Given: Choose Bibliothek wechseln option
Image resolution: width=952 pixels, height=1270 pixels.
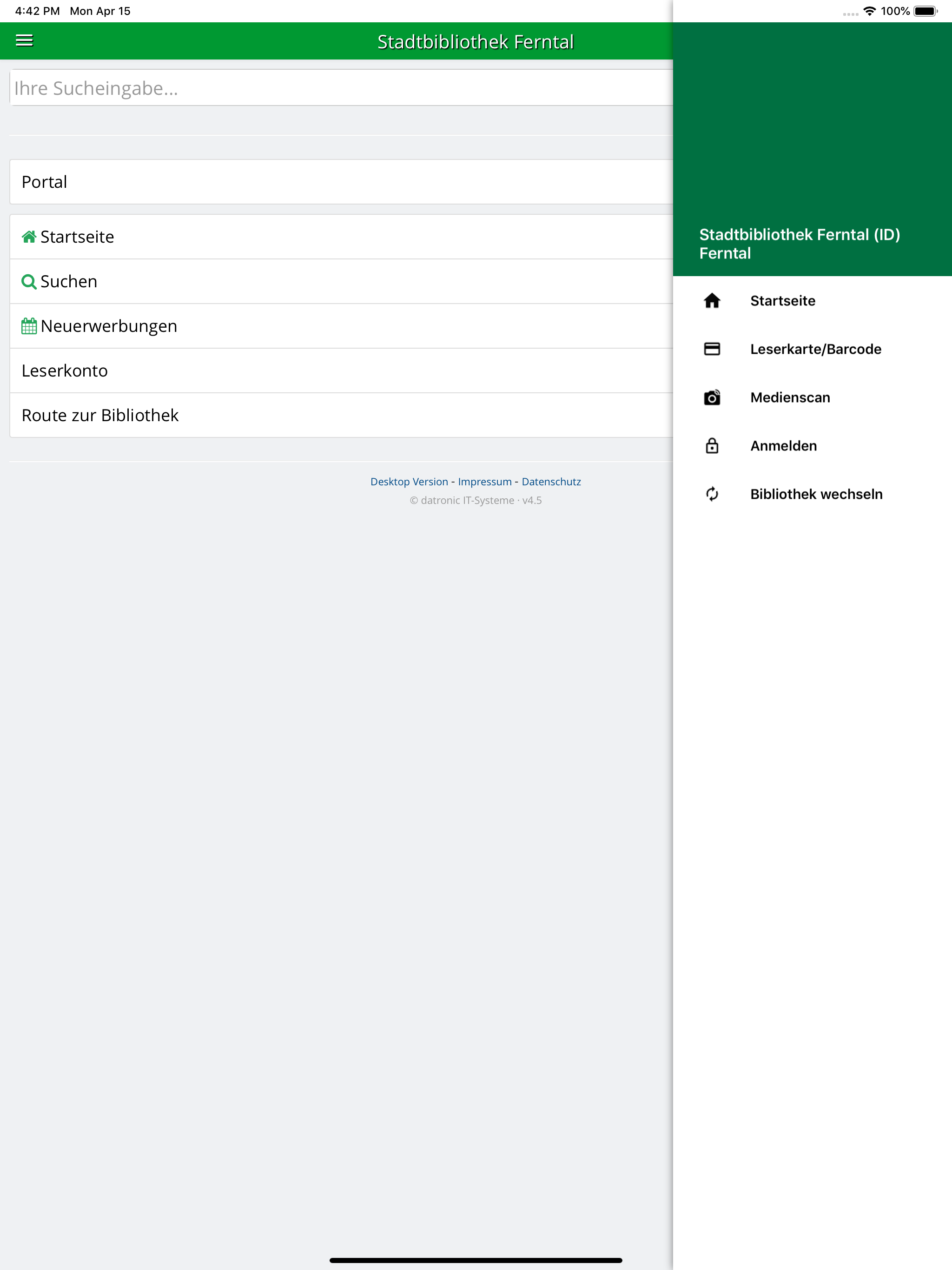Looking at the screenshot, I should click(x=816, y=494).
